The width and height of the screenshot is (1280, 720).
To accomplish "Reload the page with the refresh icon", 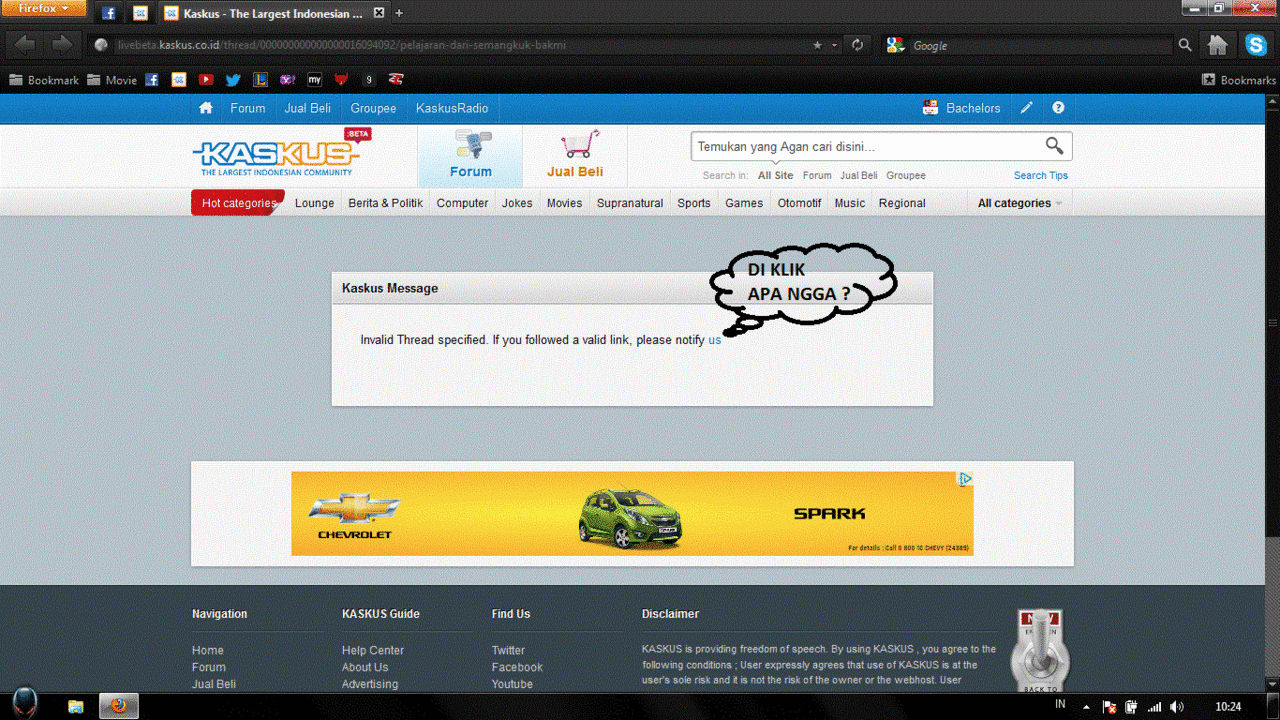I will pyautogui.click(x=857, y=45).
